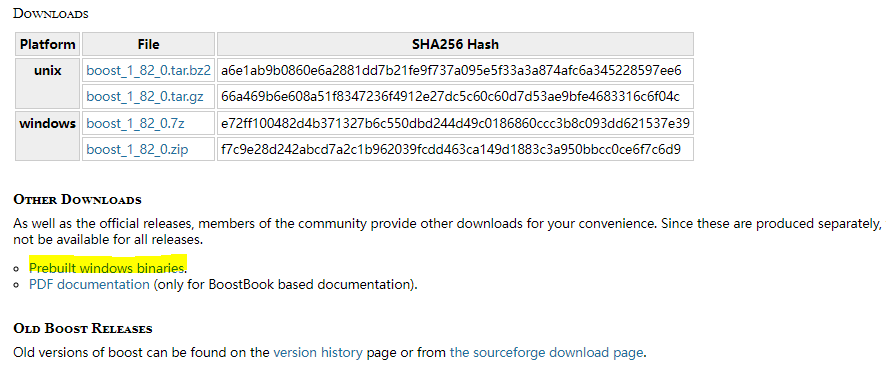This screenshot has width=886, height=377.
Task: Open the sourceforge download page link
Action: [546, 353]
